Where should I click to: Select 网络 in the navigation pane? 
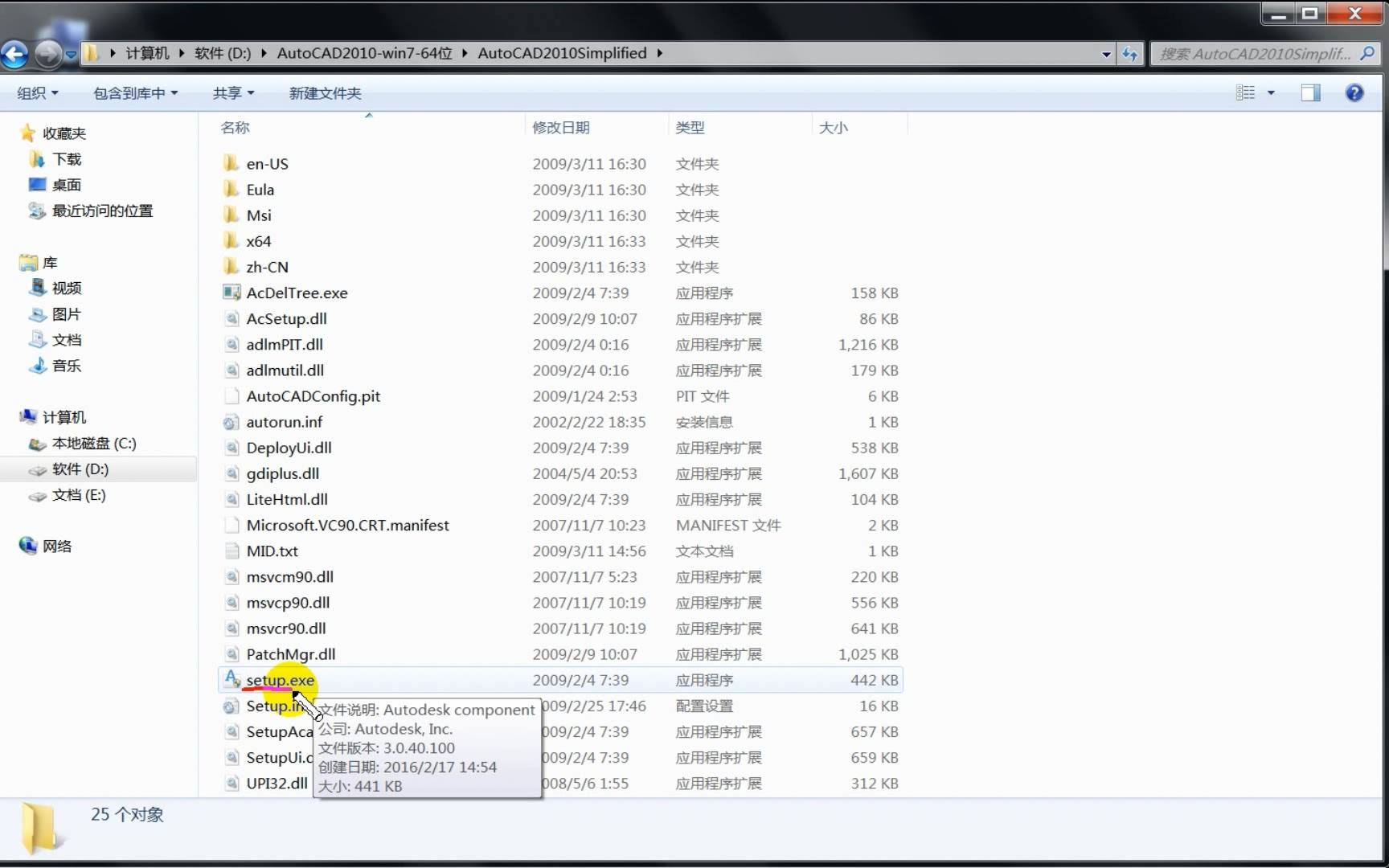(x=57, y=547)
